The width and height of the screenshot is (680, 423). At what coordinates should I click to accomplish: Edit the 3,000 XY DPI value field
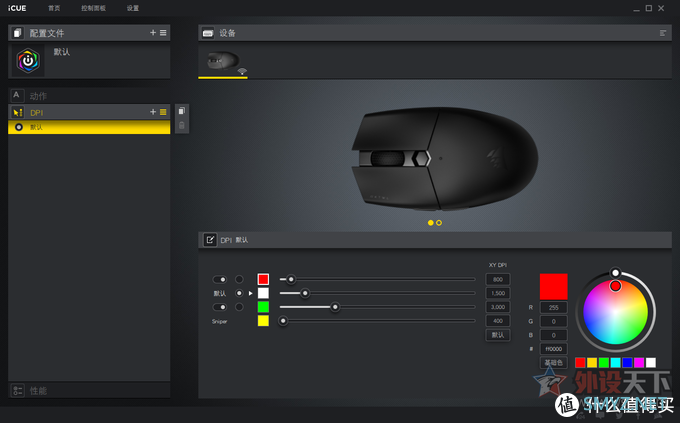point(498,307)
